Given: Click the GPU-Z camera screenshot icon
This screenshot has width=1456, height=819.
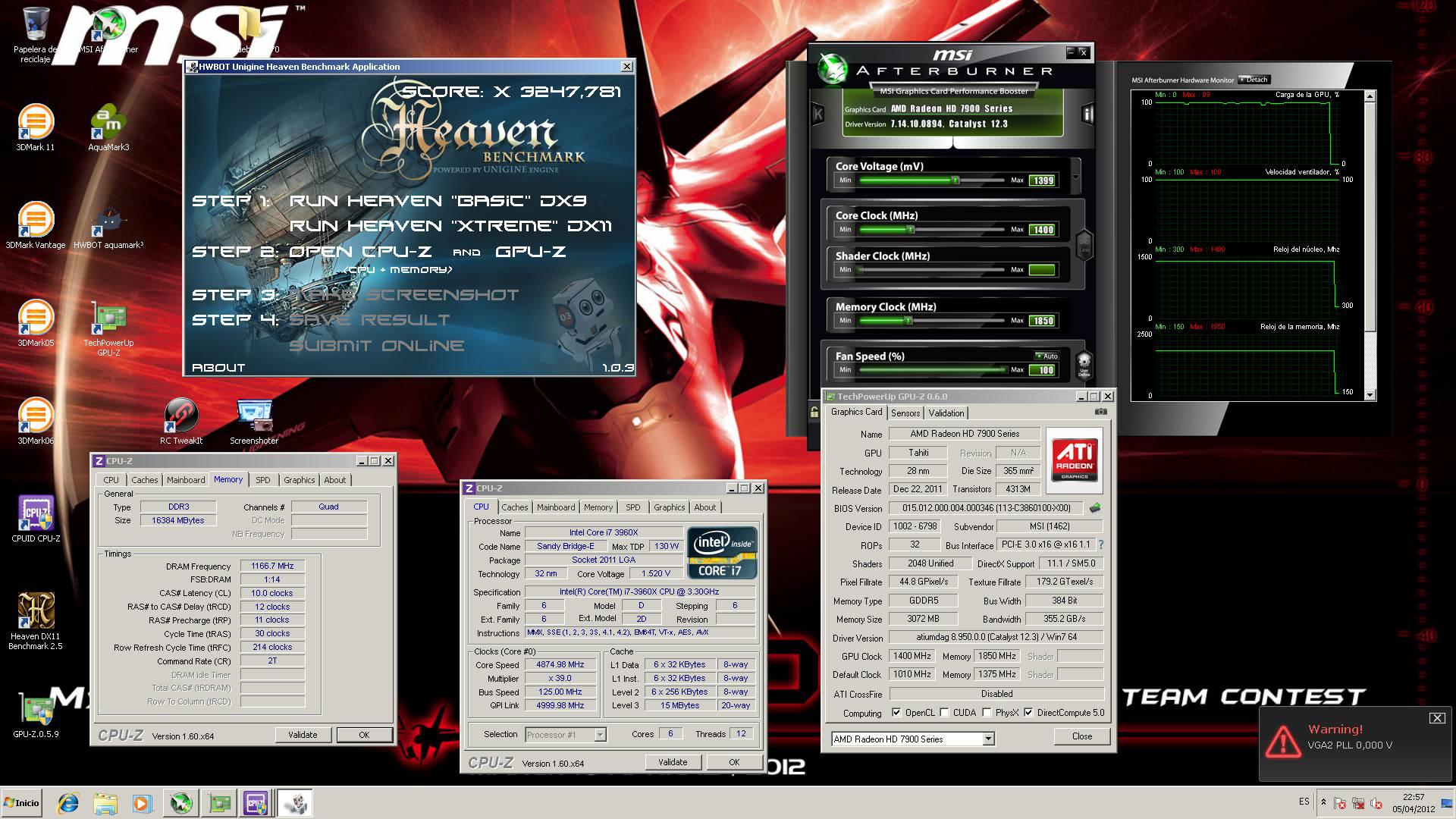Looking at the screenshot, I should click(1100, 412).
